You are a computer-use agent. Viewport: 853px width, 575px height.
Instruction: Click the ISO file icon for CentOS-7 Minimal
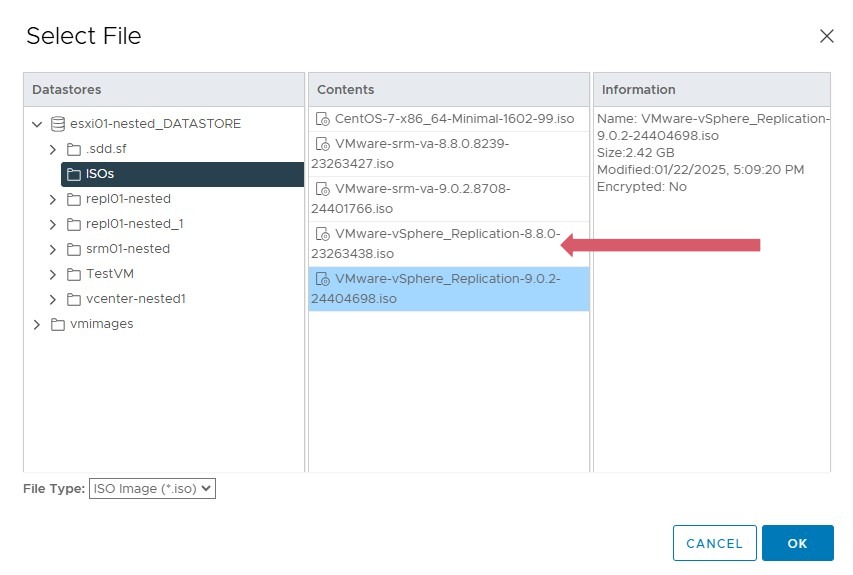pyautogui.click(x=323, y=119)
